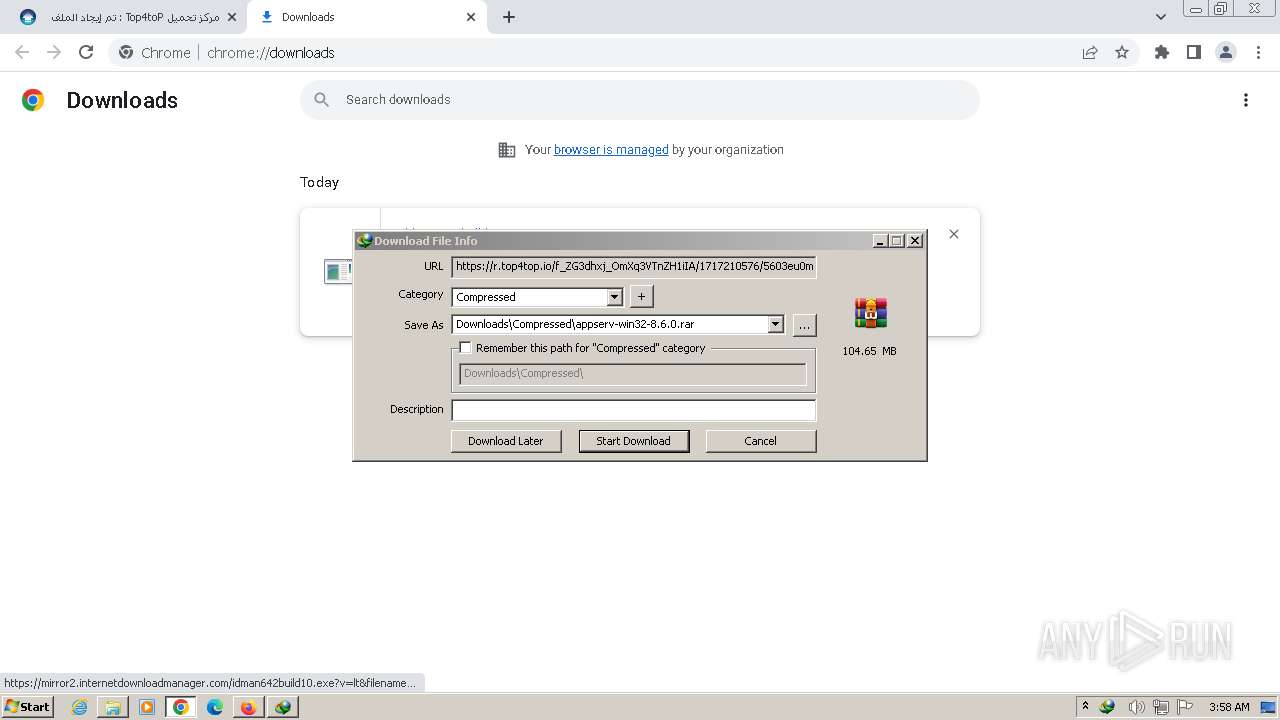
Task: Open Firefox from taskbar
Action: click(248, 707)
